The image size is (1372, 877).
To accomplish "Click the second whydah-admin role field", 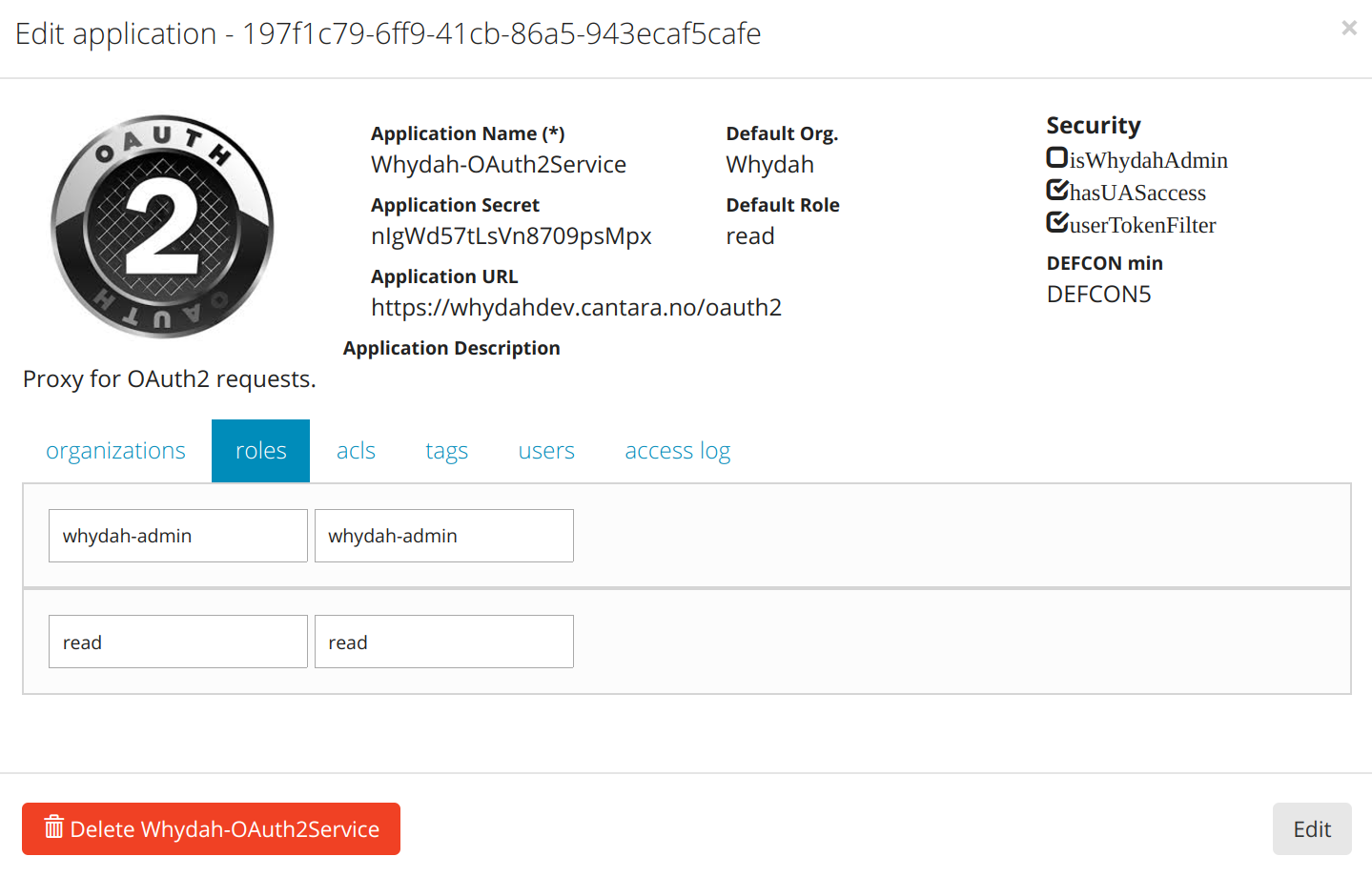I will [x=444, y=536].
